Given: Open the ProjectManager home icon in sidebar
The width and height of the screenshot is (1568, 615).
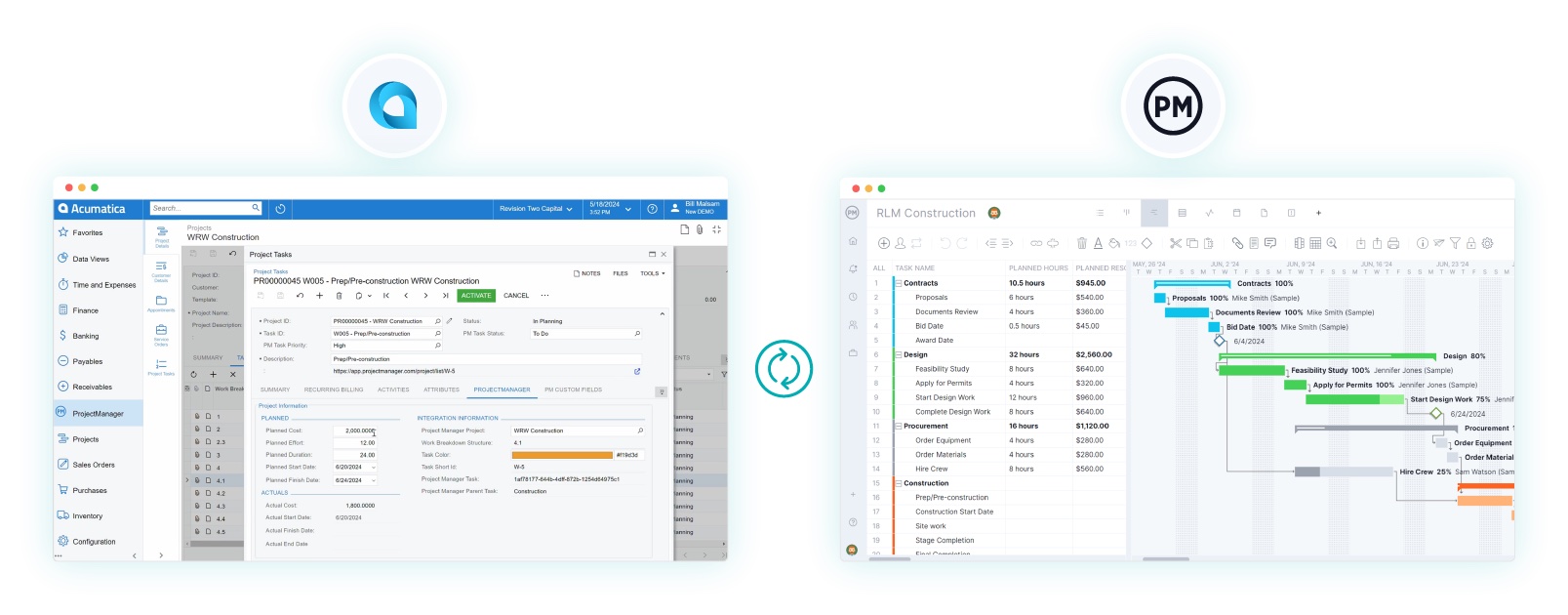Looking at the screenshot, I should pyautogui.click(x=853, y=241).
